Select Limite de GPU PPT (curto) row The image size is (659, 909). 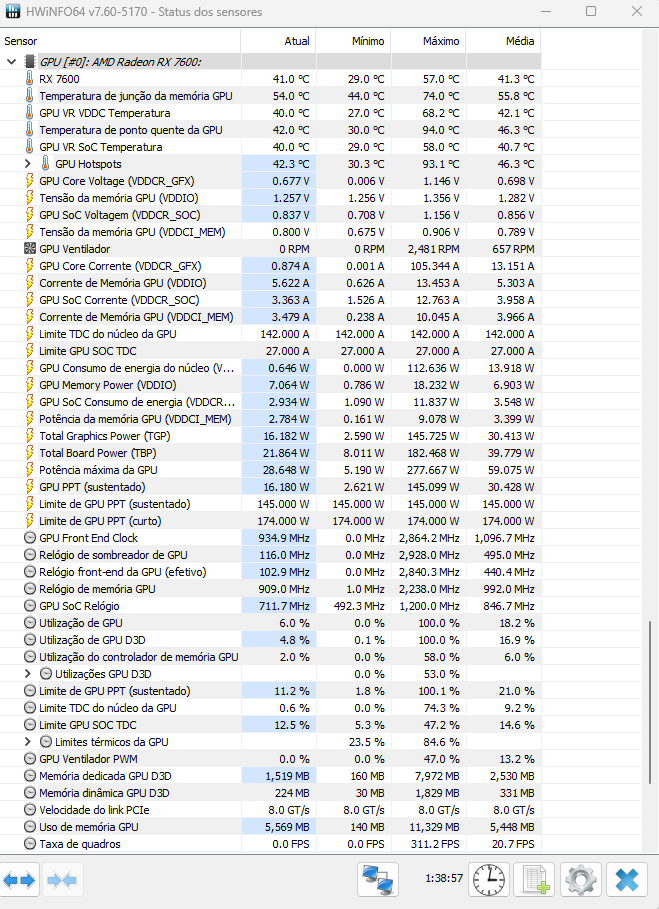270,521
